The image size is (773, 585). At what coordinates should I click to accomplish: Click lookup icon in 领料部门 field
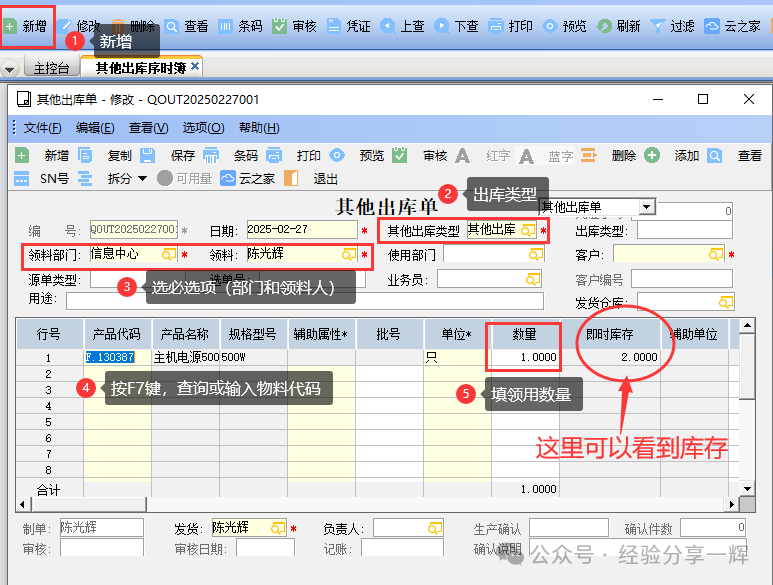(169, 255)
